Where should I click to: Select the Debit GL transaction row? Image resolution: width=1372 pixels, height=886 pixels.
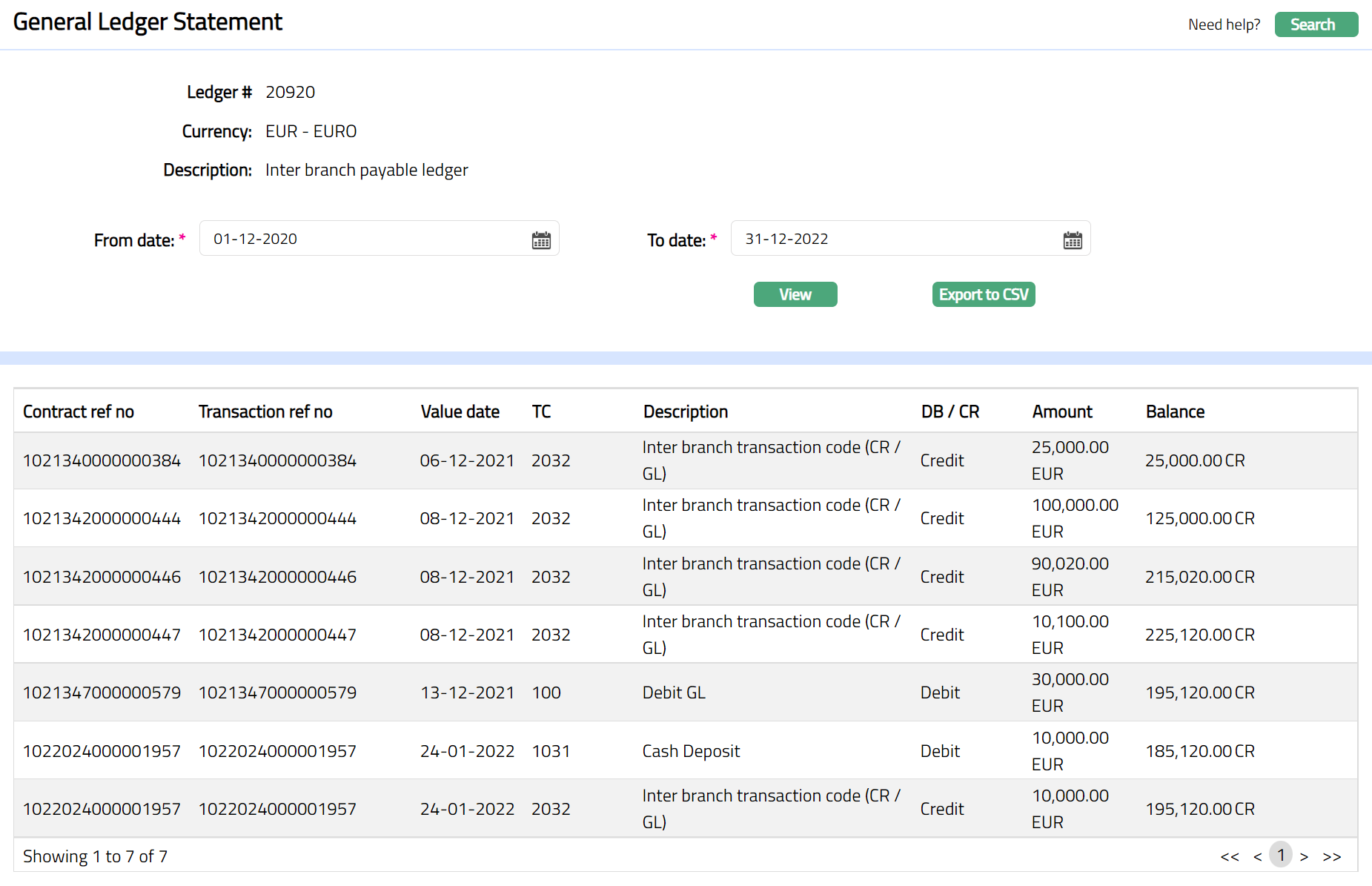673,692
